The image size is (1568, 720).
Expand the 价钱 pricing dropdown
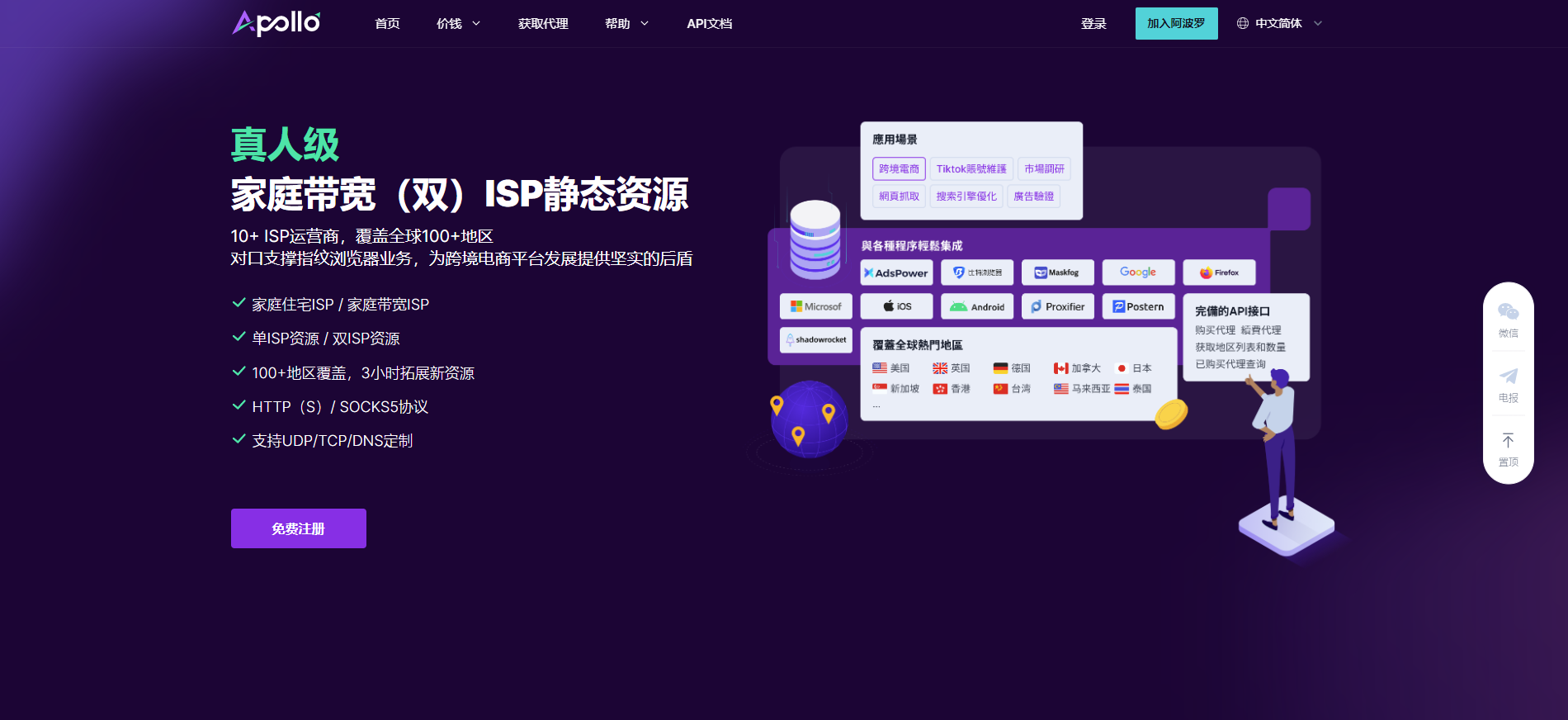pyautogui.click(x=458, y=23)
